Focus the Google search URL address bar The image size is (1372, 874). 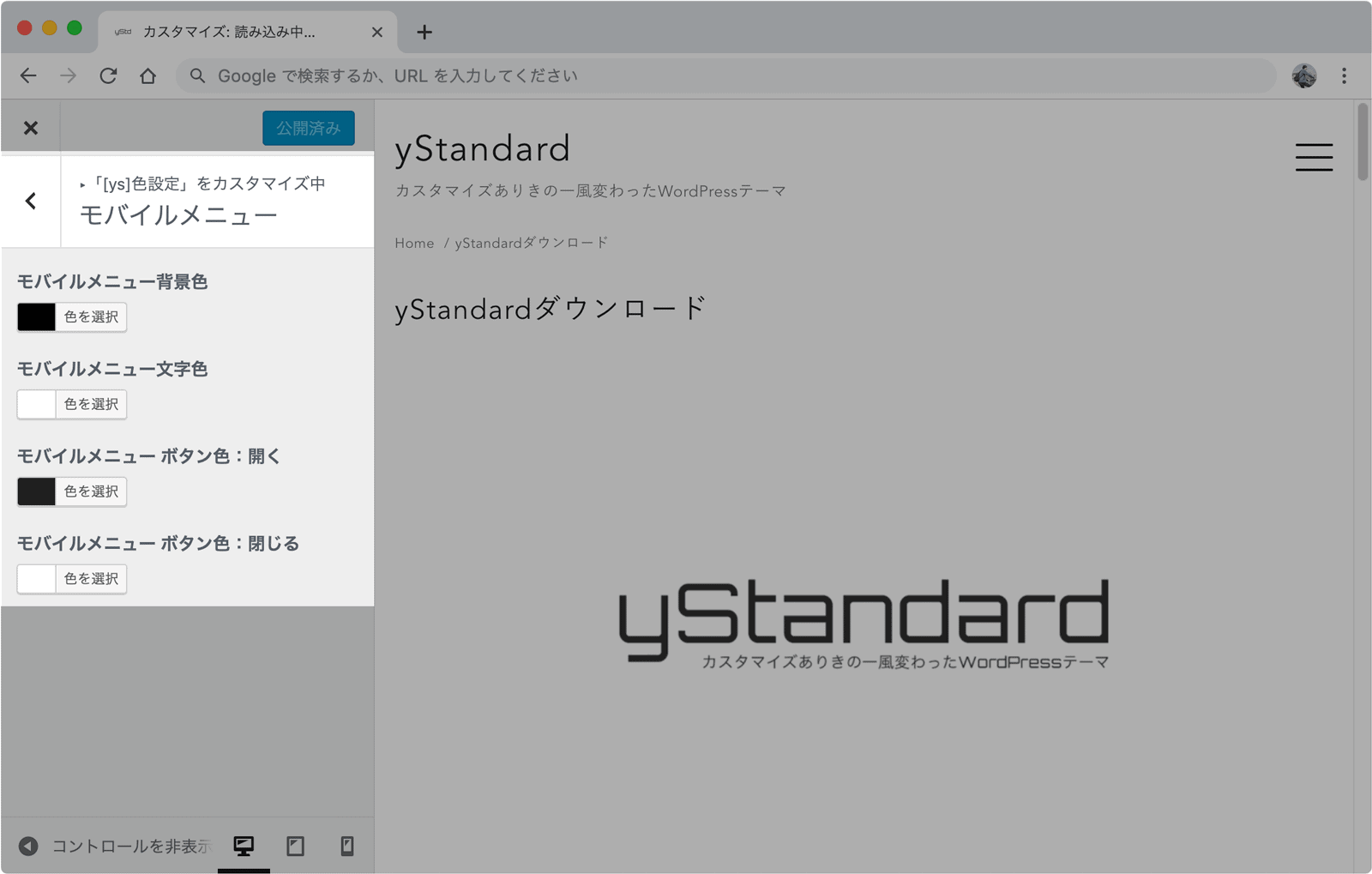[726, 76]
